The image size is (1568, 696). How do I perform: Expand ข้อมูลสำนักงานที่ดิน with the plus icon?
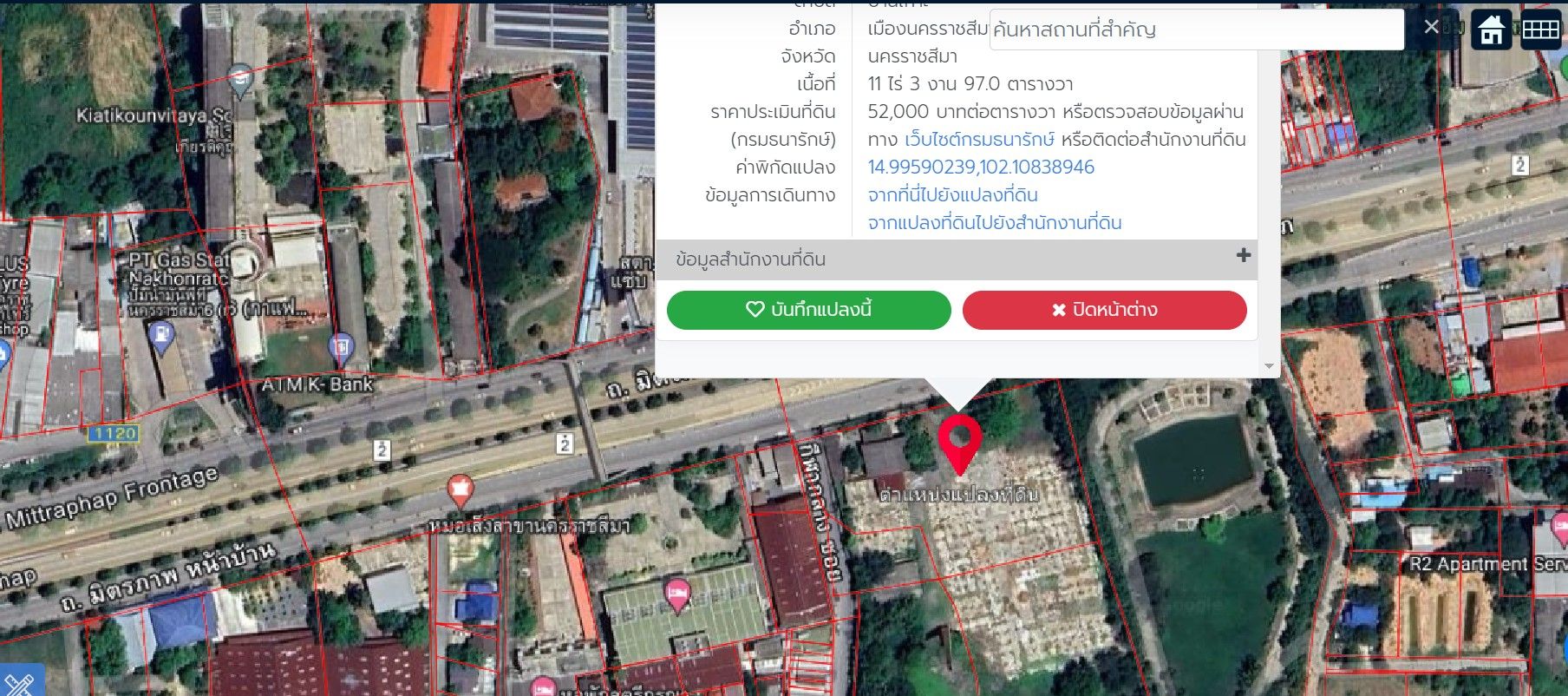tap(1244, 255)
